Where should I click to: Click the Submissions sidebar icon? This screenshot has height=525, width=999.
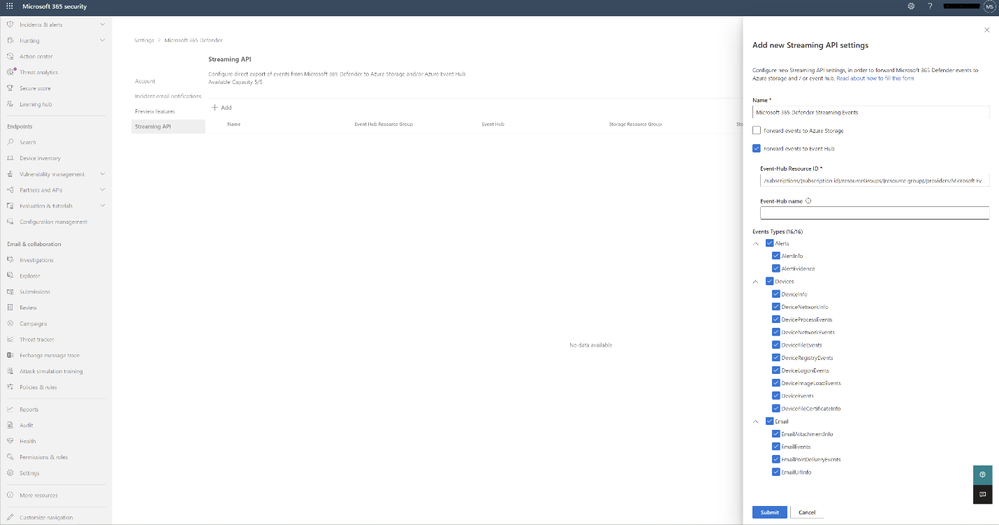[x=10, y=292]
